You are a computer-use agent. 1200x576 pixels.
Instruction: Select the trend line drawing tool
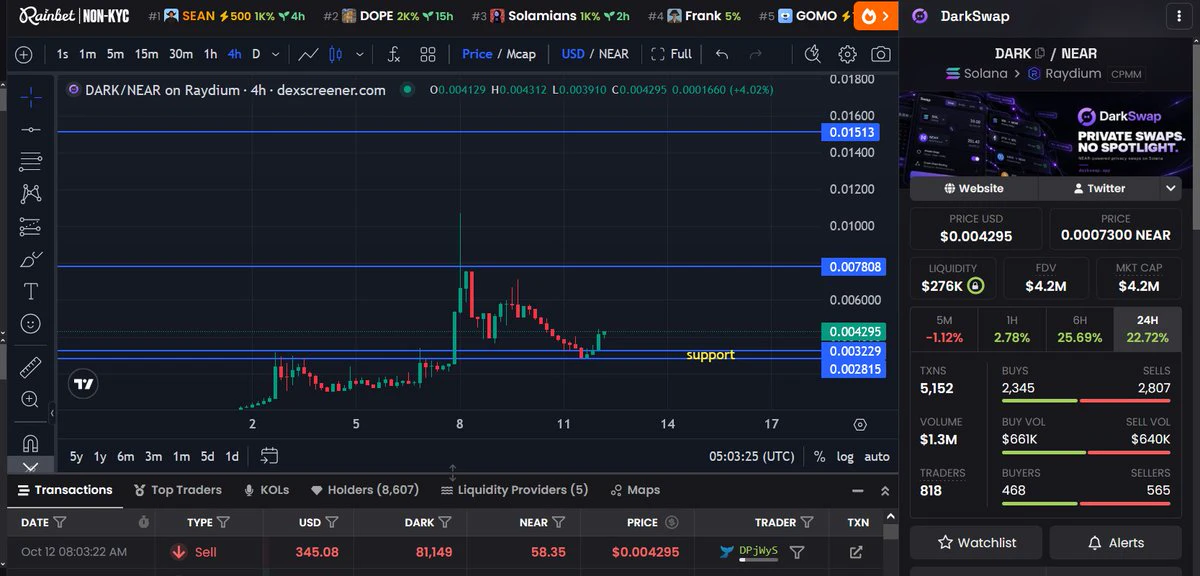pyautogui.click(x=31, y=129)
